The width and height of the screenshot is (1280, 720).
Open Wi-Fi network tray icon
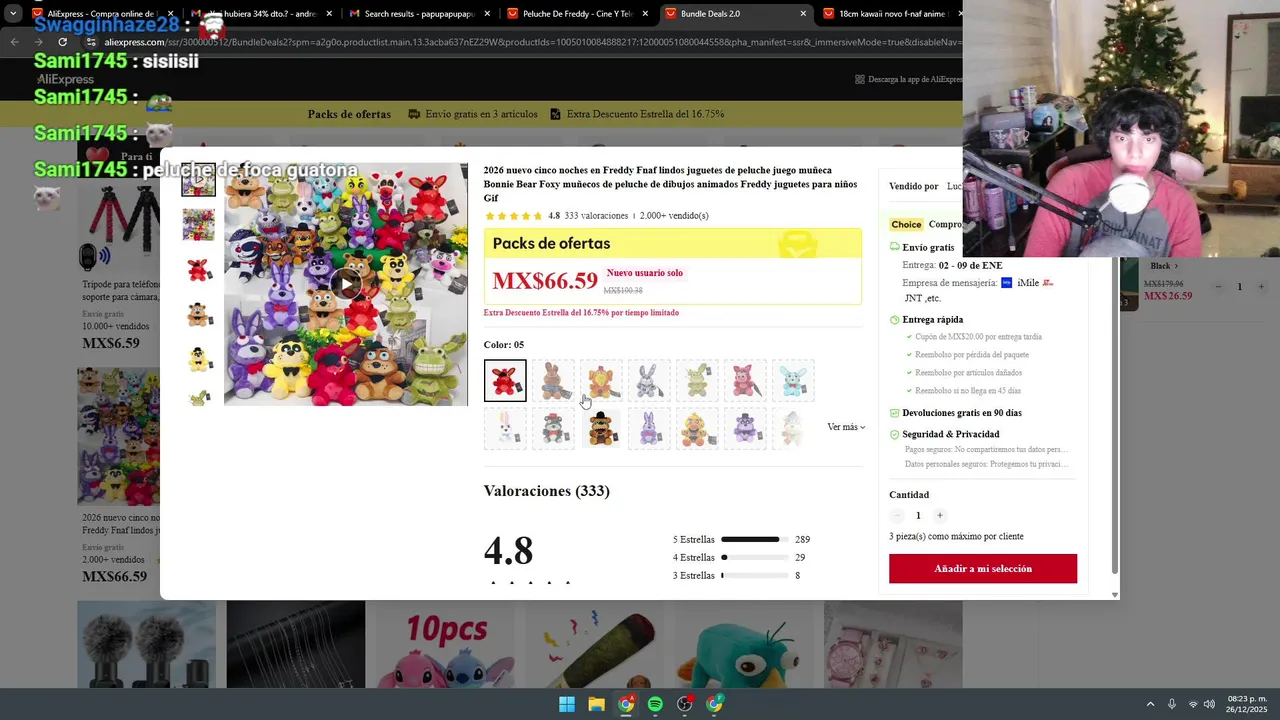[1192, 704]
